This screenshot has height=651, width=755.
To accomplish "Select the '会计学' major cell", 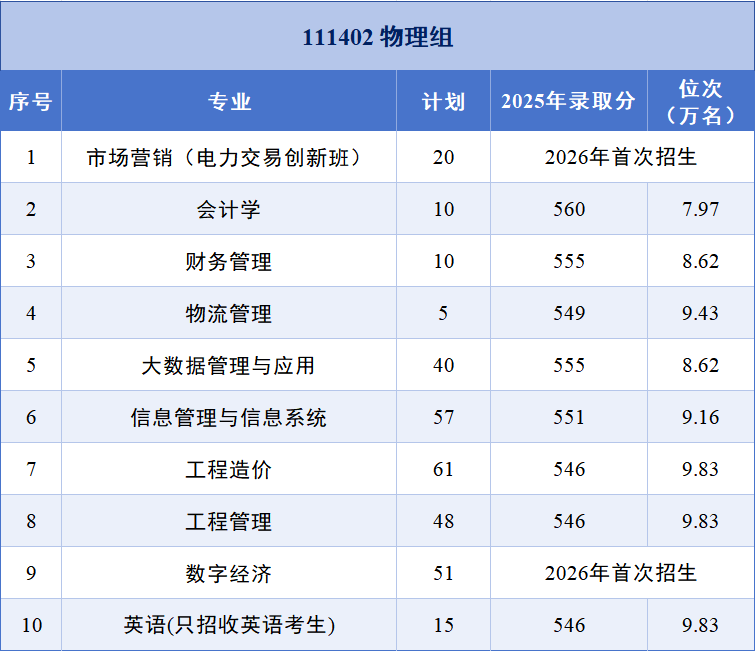I will tap(229, 209).
